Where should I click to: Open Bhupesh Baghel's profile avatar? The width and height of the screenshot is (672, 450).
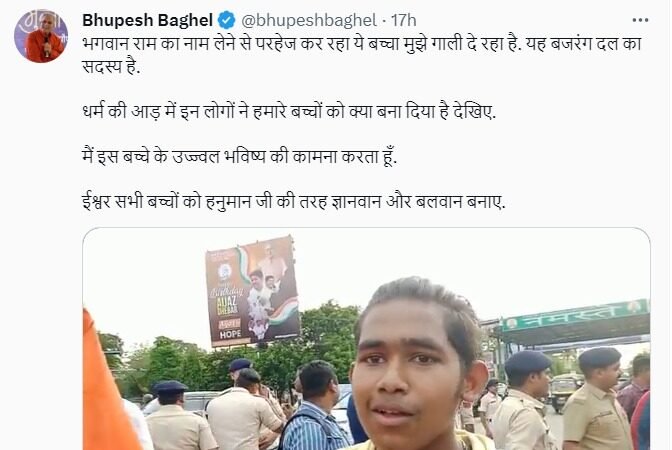pyautogui.click(x=41, y=36)
